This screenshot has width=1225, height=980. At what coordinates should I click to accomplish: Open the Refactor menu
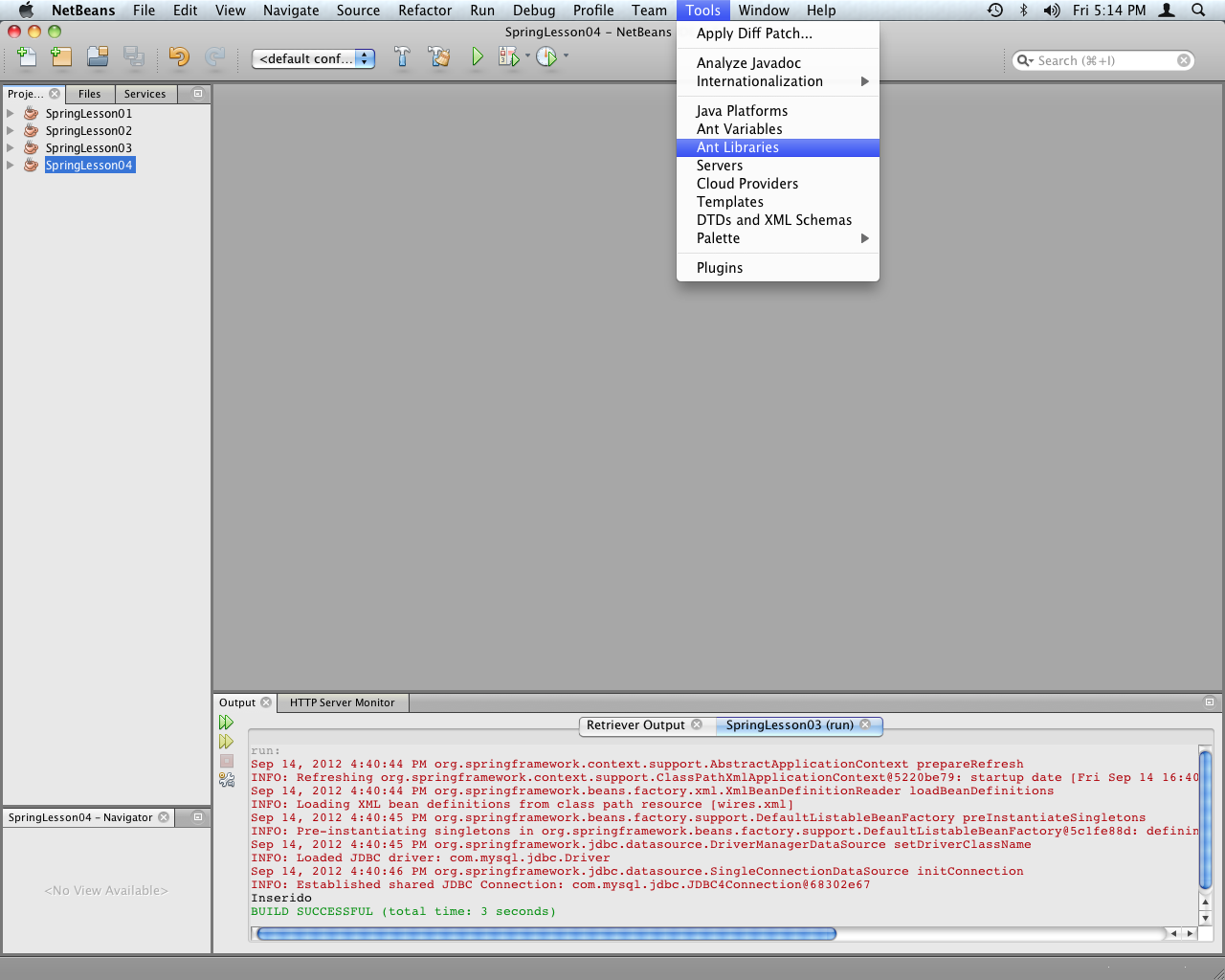click(425, 10)
